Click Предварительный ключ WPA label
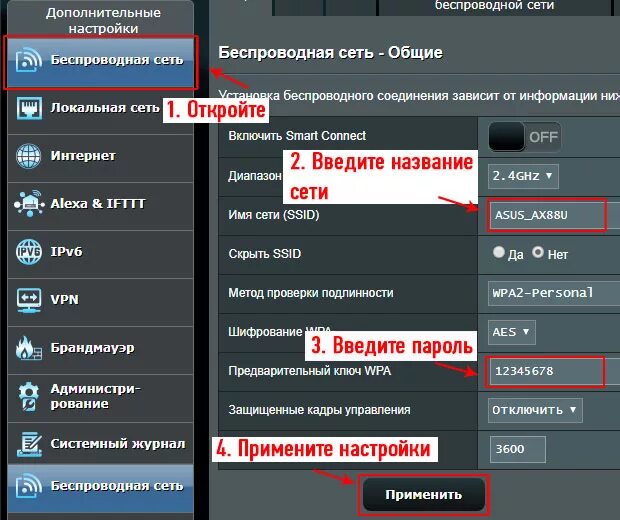Screen dimensions: 620x520 tap(310, 371)
